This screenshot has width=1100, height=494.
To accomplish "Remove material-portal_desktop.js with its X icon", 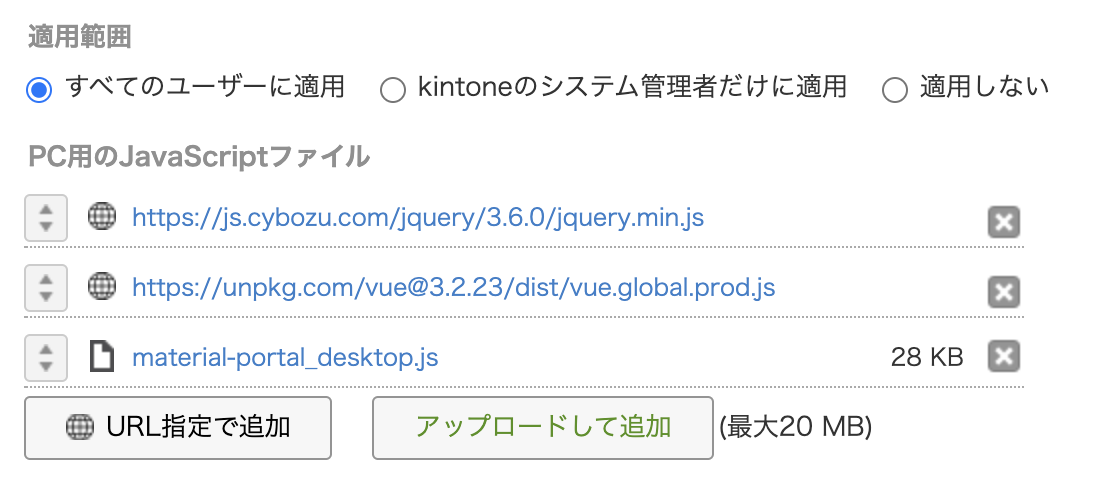I will pyautogui.click(x=1003, y=356).
